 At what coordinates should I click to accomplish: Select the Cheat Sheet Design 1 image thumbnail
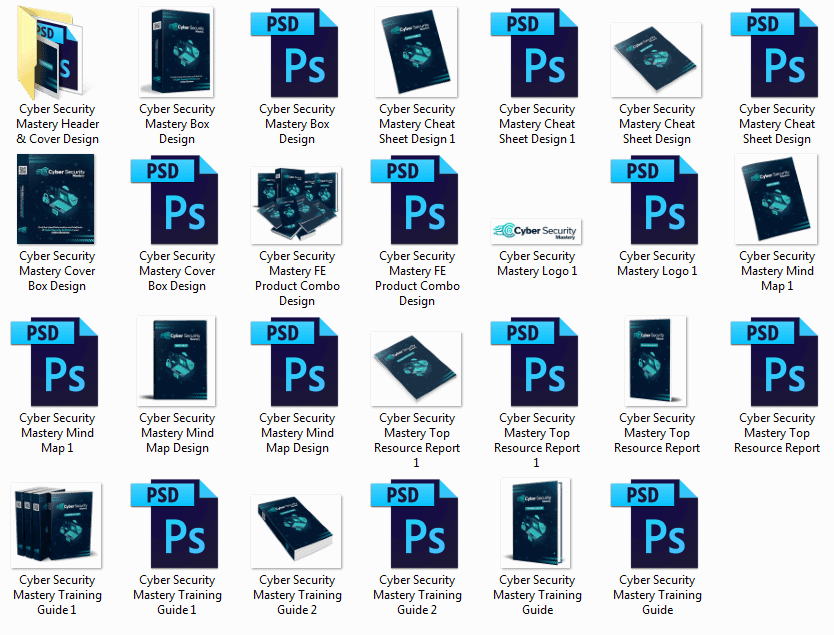[x=416, y=52]
